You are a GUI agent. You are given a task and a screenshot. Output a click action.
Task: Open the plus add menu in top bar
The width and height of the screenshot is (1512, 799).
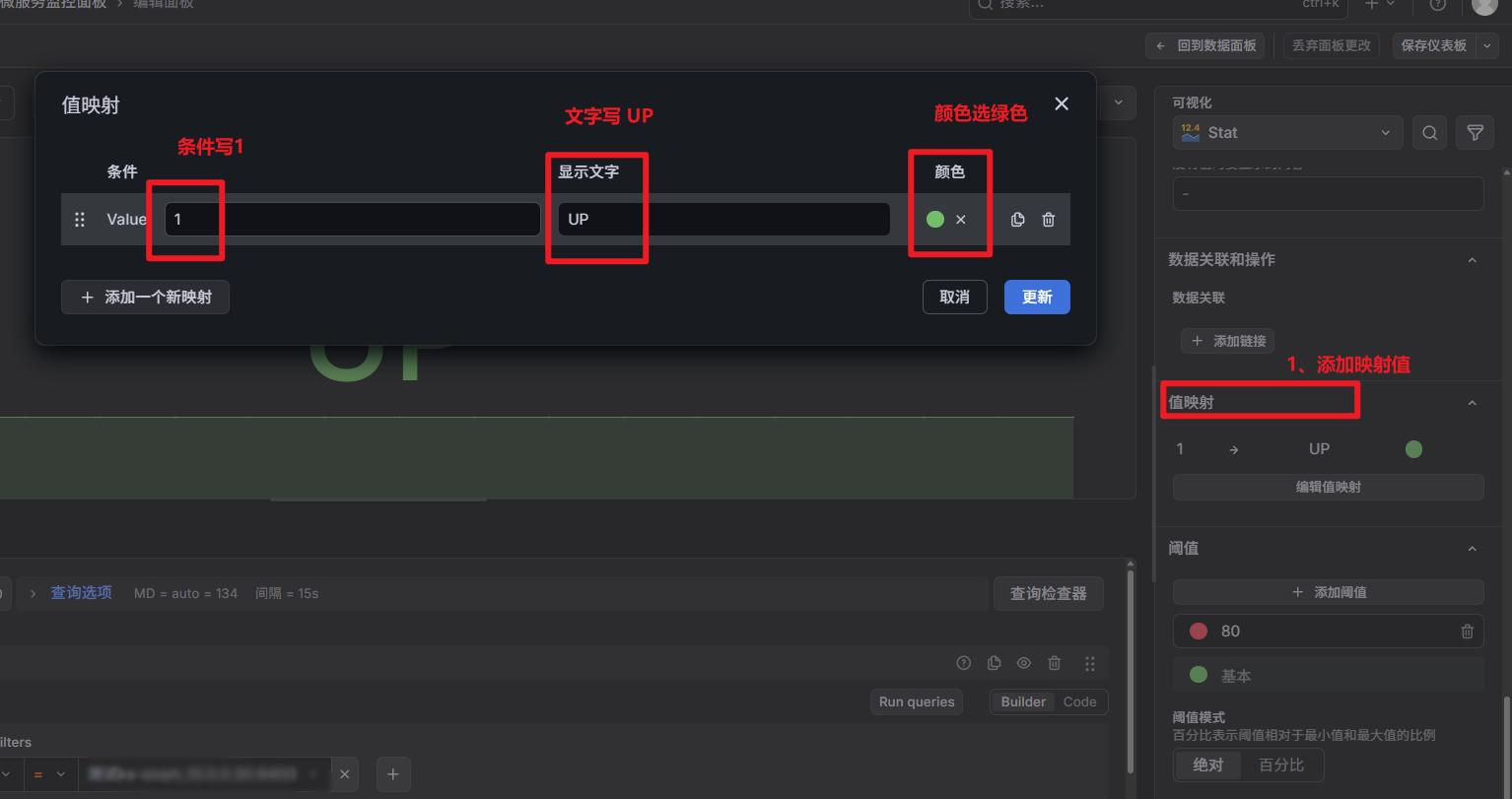tap(1379, 4)
